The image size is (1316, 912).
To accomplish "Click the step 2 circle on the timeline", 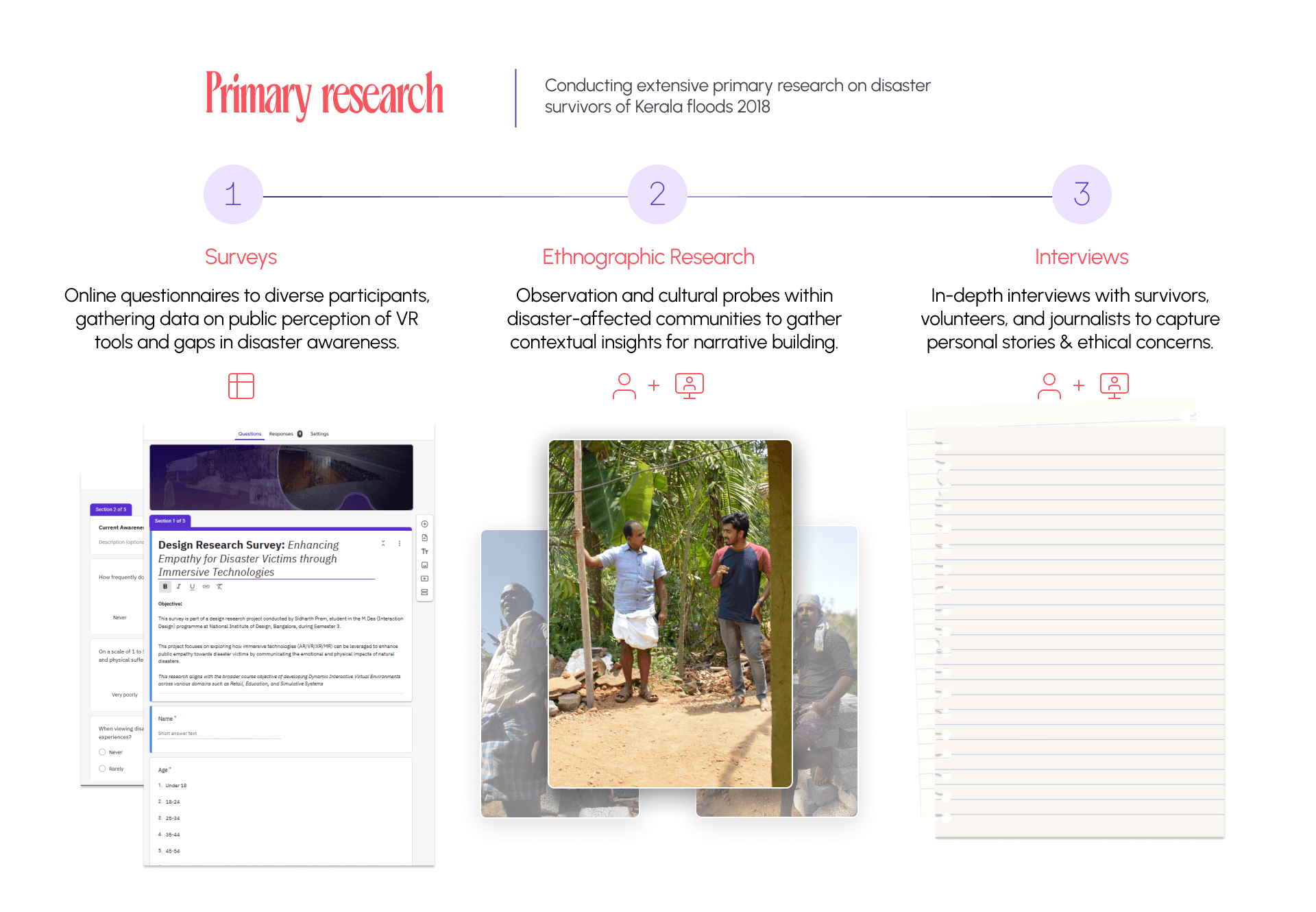I will point(657,194).
